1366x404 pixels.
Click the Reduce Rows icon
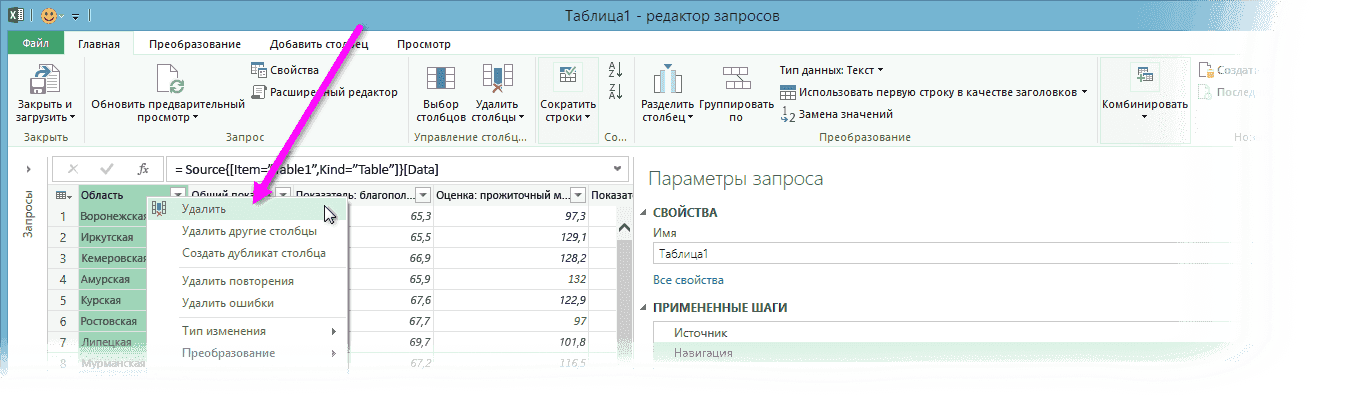[x=567, y=78]
